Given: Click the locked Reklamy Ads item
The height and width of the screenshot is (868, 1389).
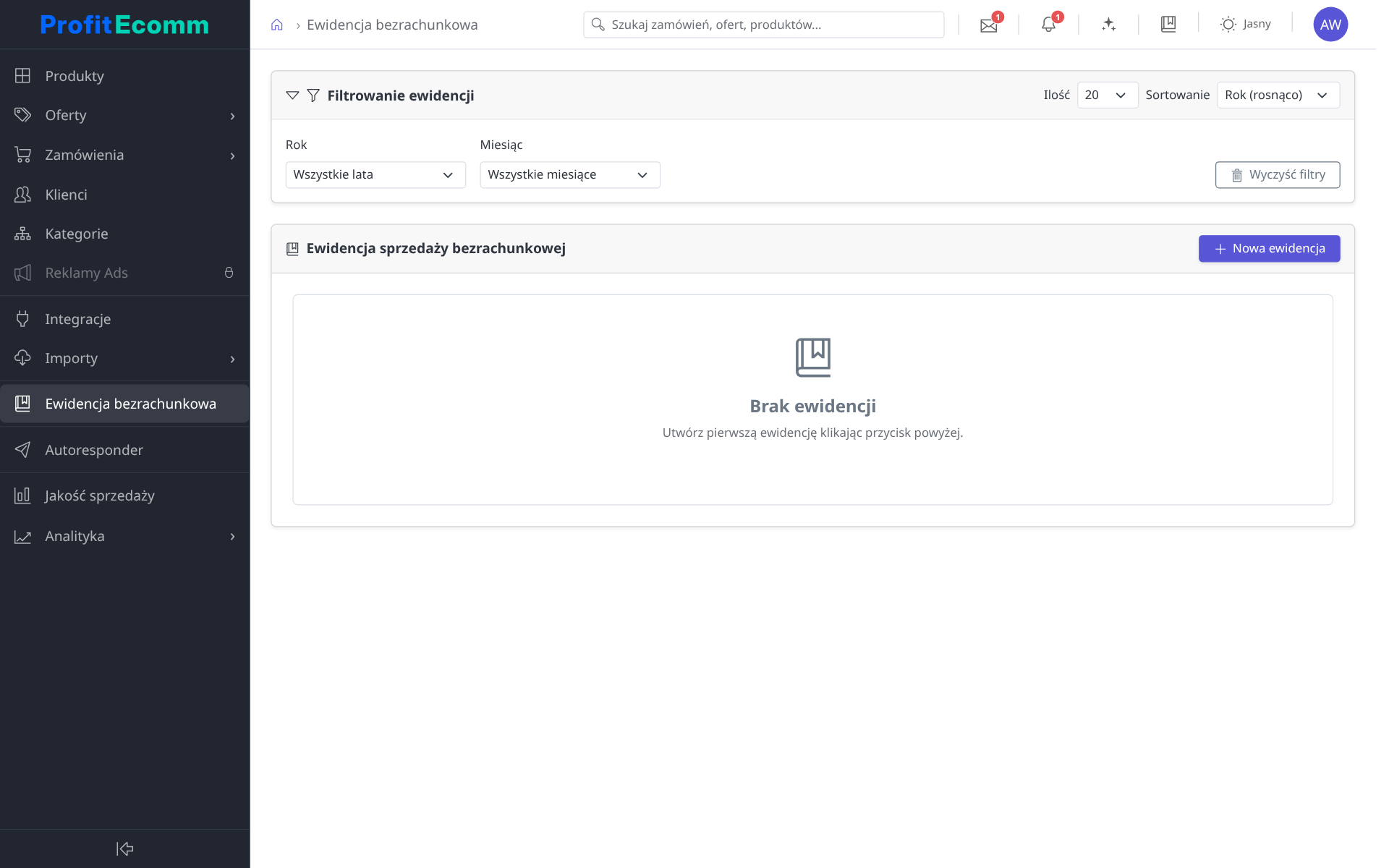Looking at the screenshot, I should pyautogui.click(x=124, y=273).
